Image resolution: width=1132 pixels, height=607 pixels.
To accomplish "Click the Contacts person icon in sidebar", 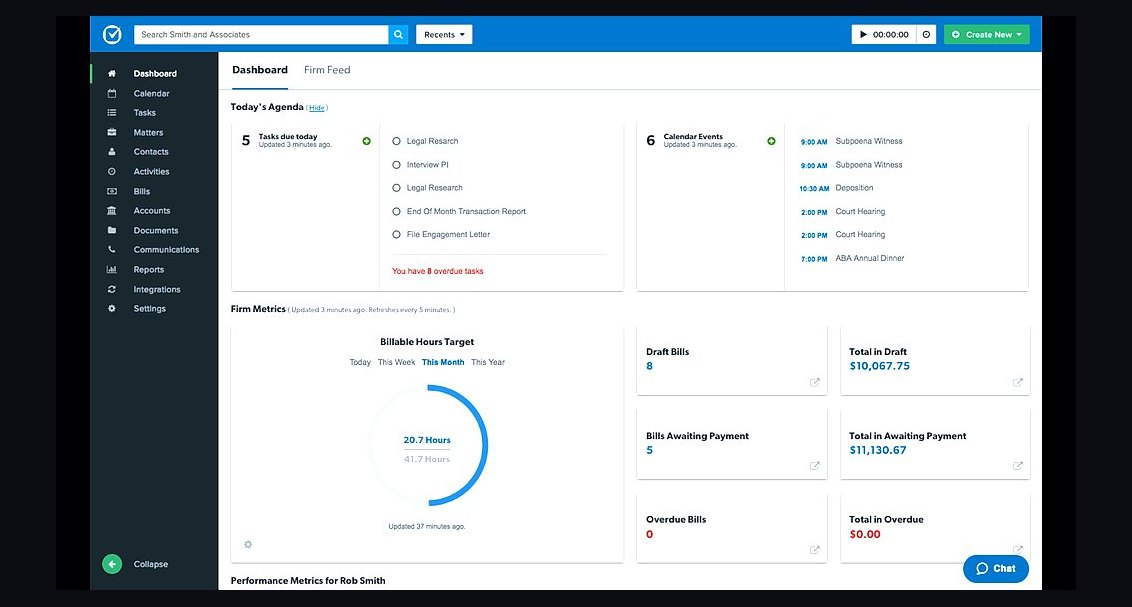I will pos(112,152).
